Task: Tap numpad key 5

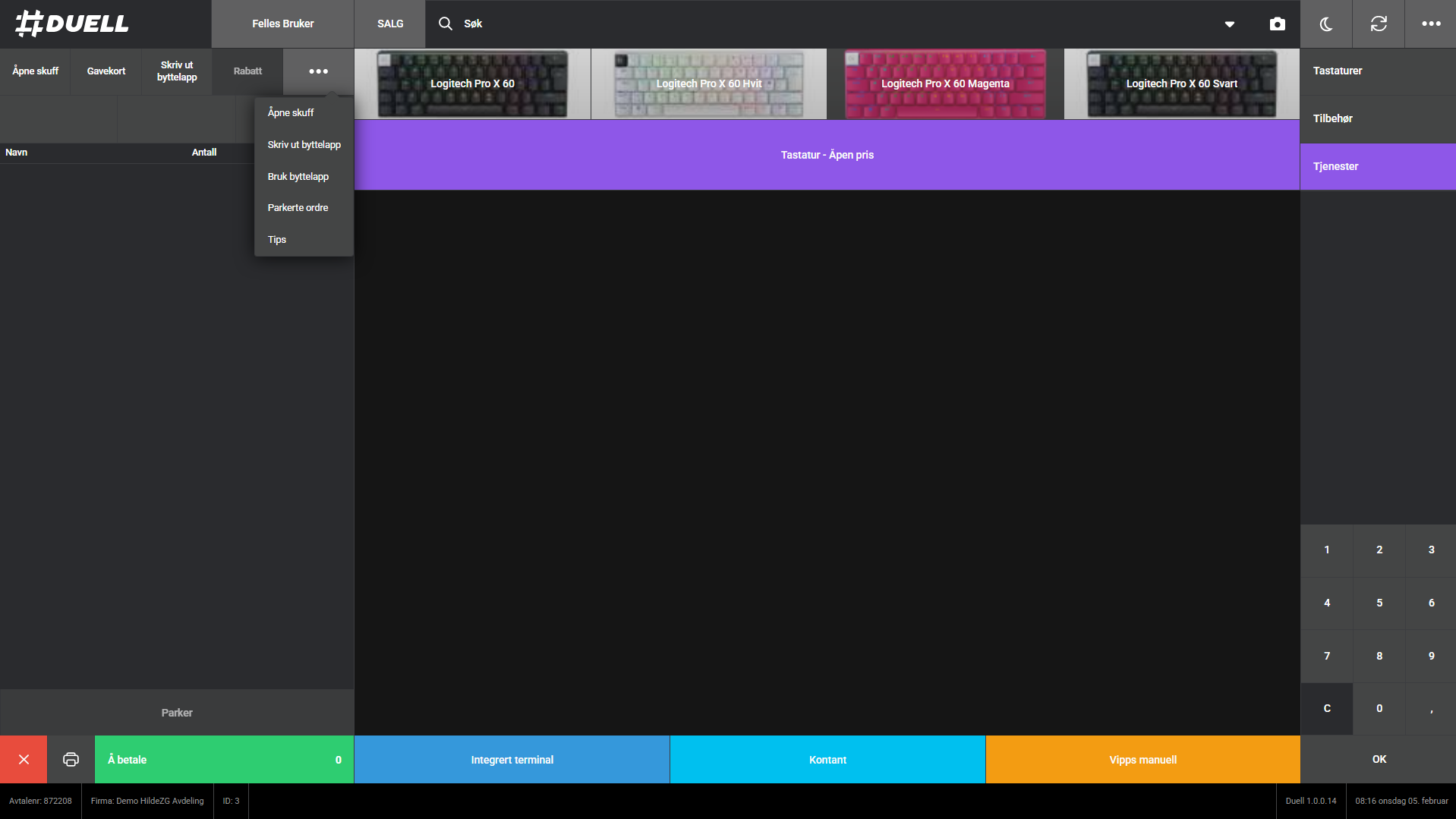Action: coord(1379,603)
